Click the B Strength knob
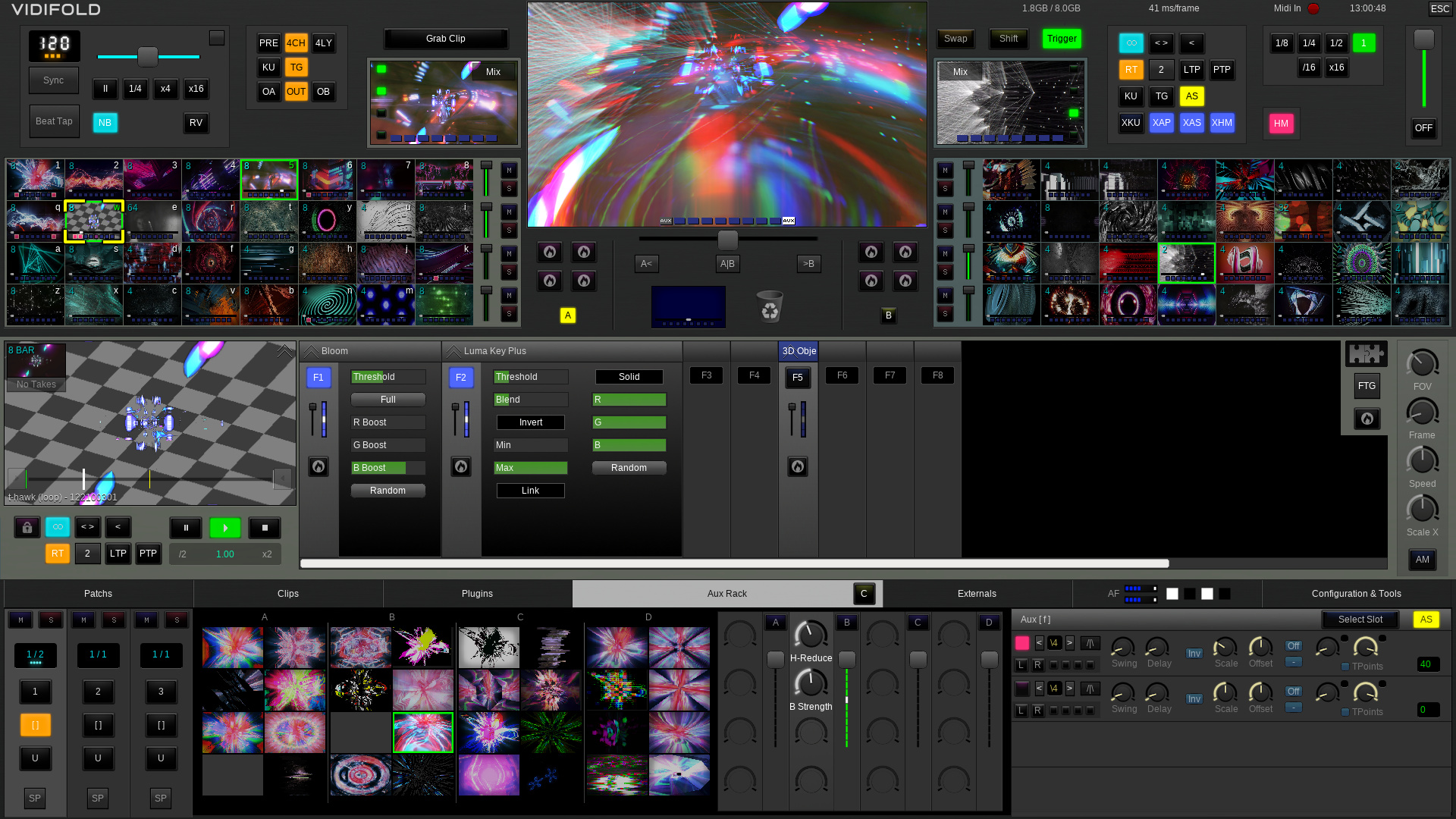Image resolution: width=1456 pixels, height=819 pixels. (x=811, y=683)
